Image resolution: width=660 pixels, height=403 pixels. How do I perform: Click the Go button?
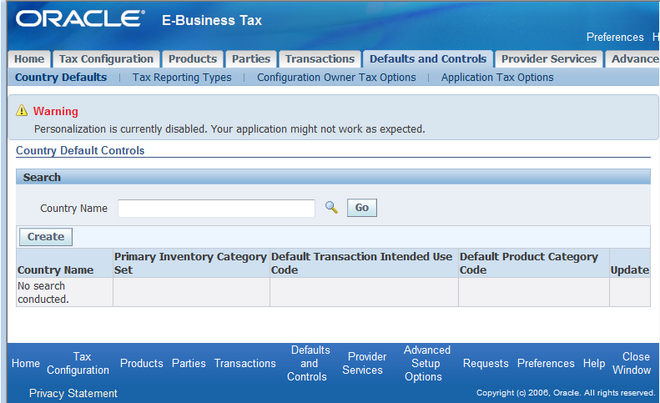click(x=362, y=208)
